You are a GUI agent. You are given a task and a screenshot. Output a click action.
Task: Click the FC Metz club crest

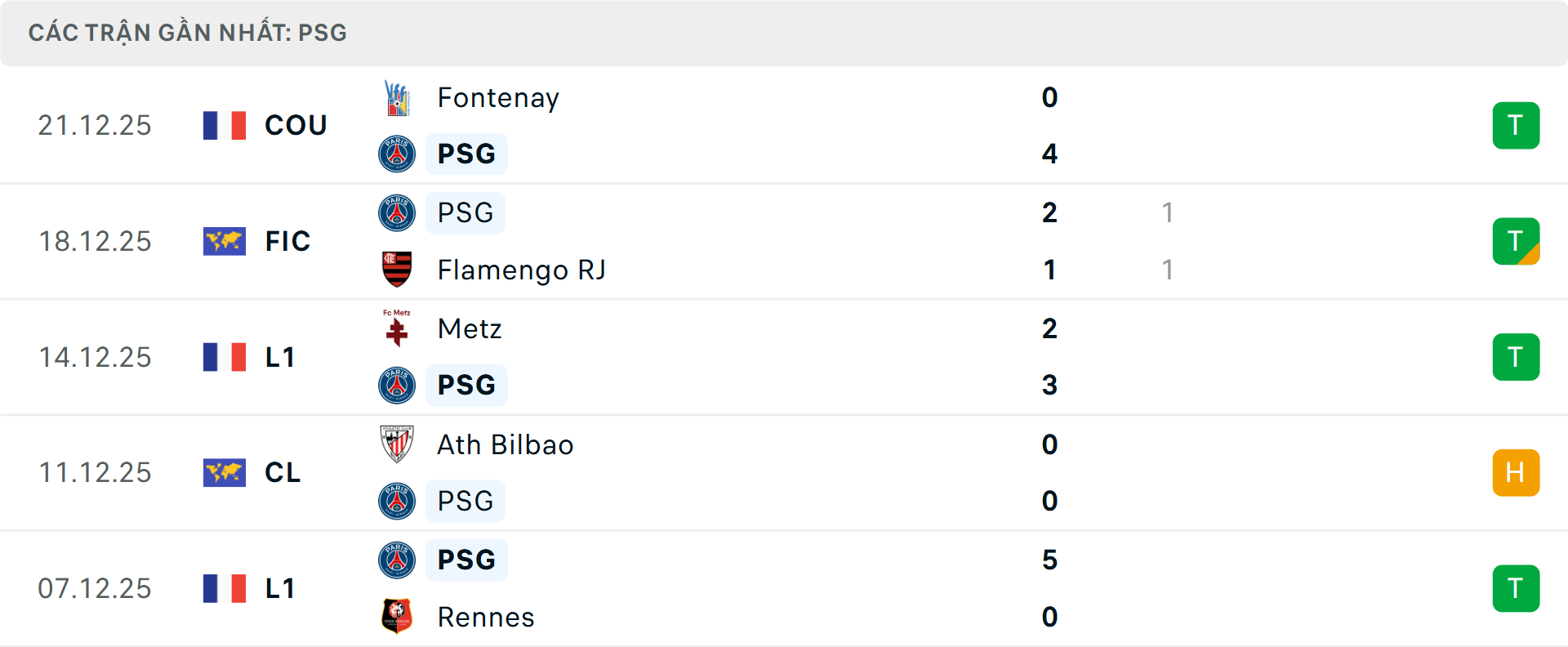(397, 328)
